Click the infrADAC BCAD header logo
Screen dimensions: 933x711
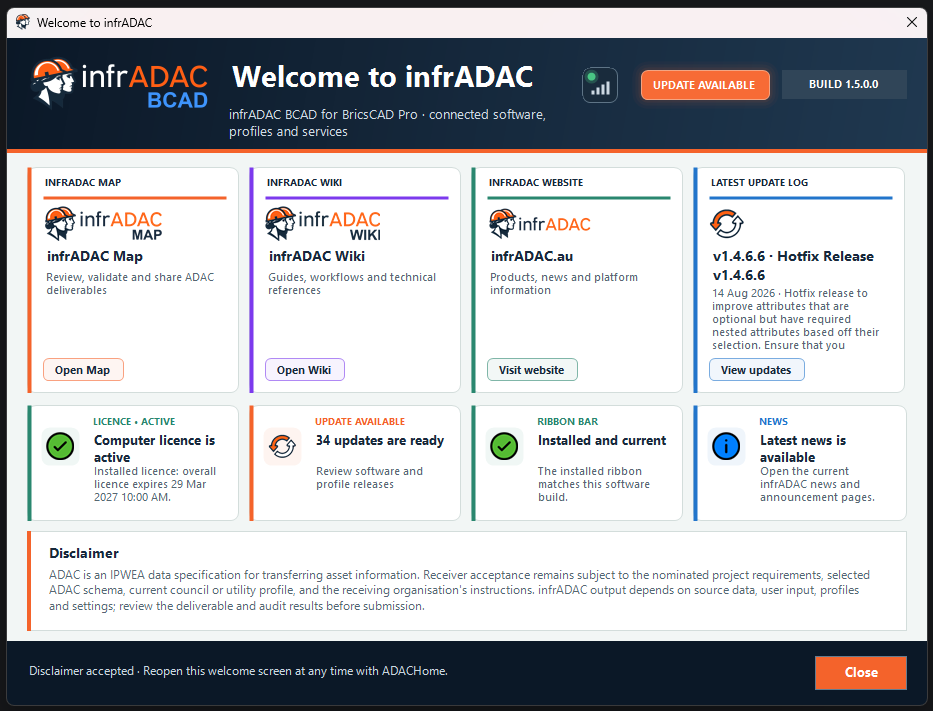click(120, 84)
